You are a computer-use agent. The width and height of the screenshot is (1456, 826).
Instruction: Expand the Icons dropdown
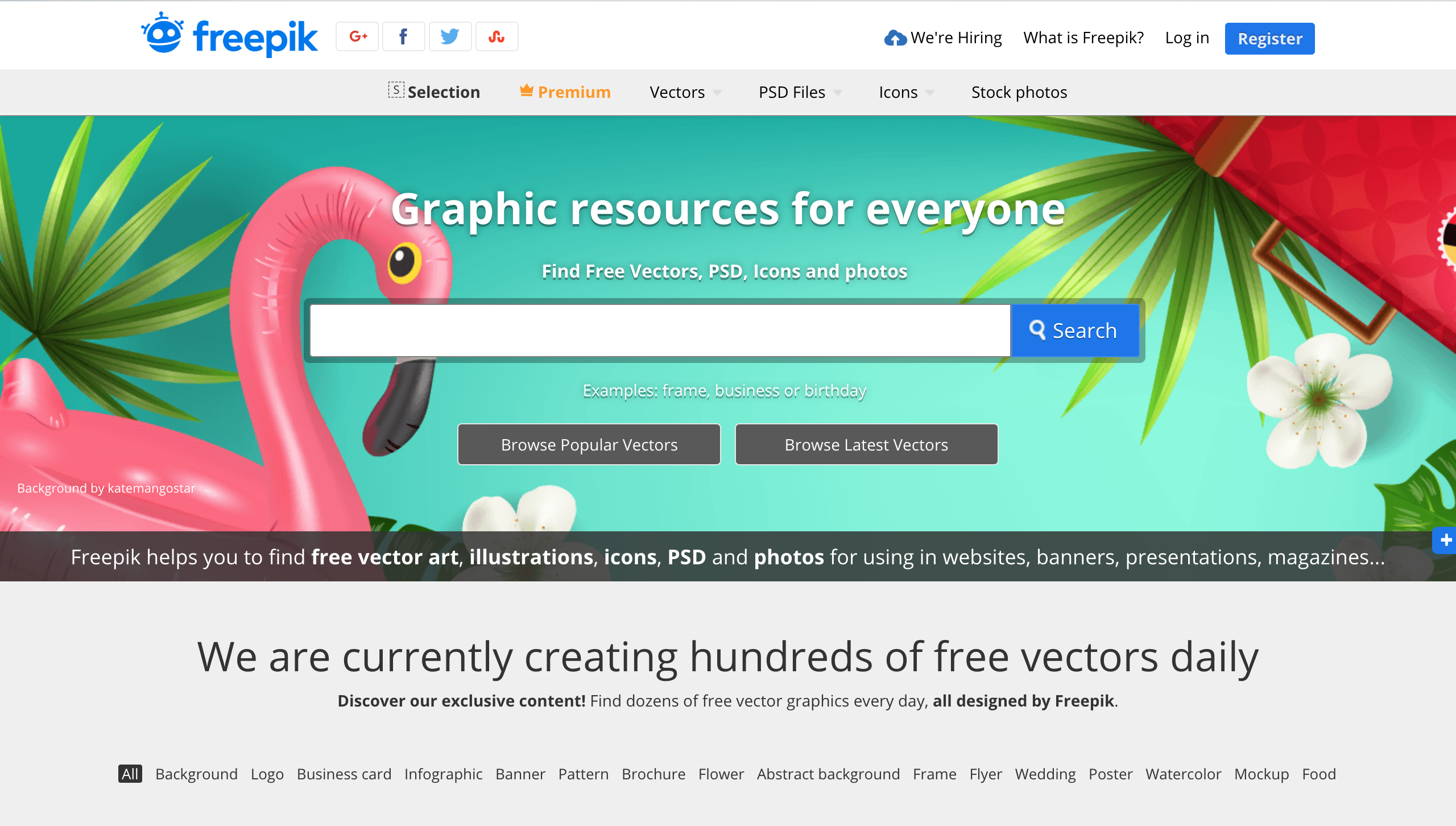[x=906, y=92]
